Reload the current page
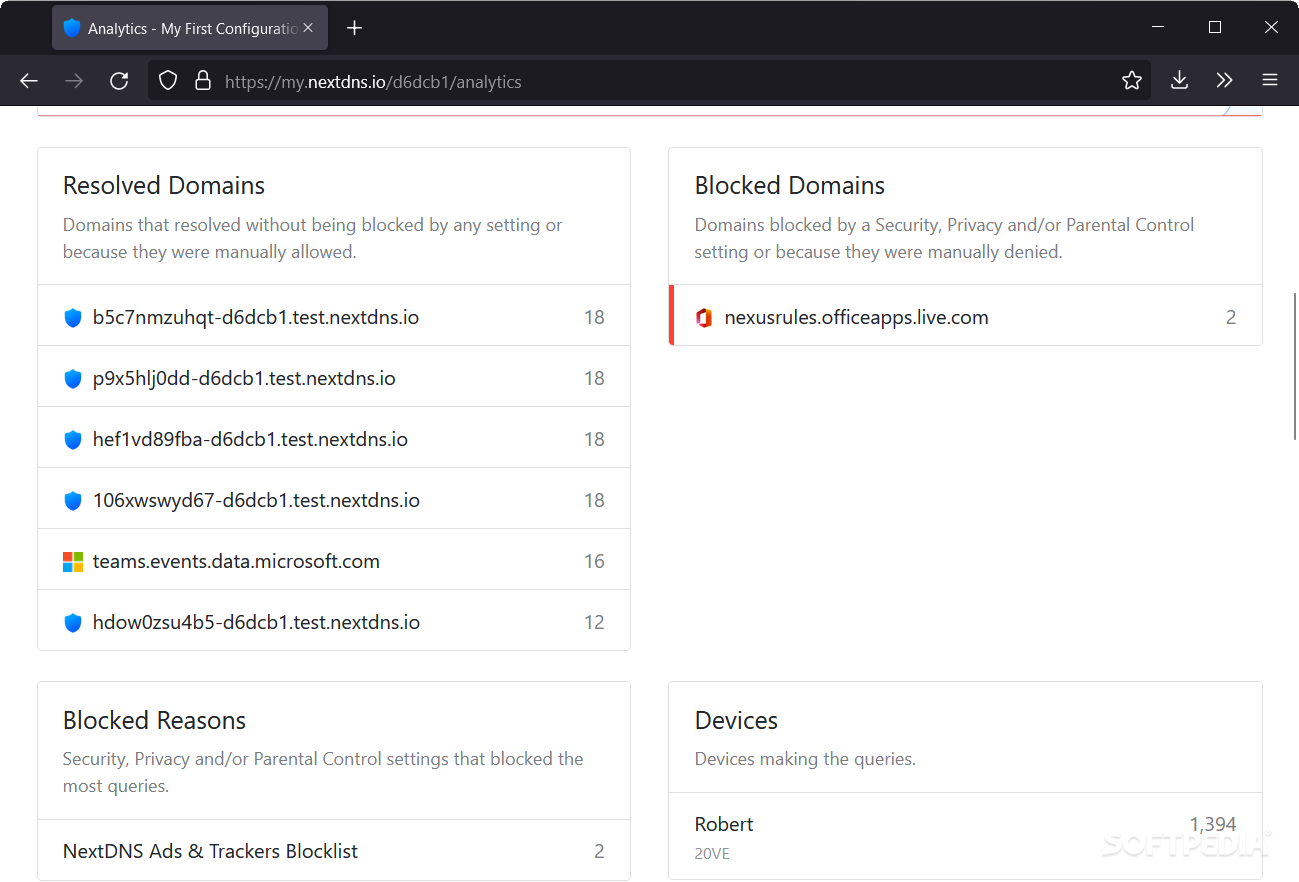 119,81
